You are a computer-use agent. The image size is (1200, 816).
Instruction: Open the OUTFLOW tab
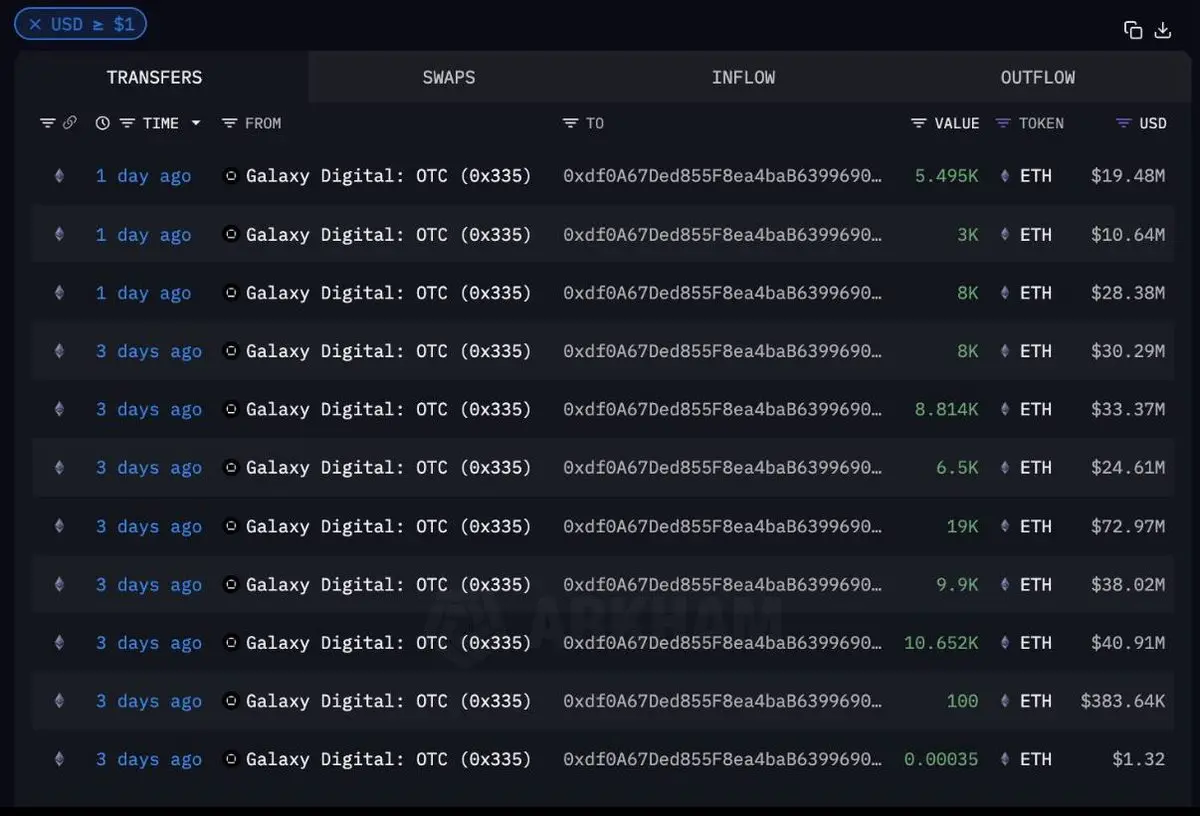(x=1038, y=77)
